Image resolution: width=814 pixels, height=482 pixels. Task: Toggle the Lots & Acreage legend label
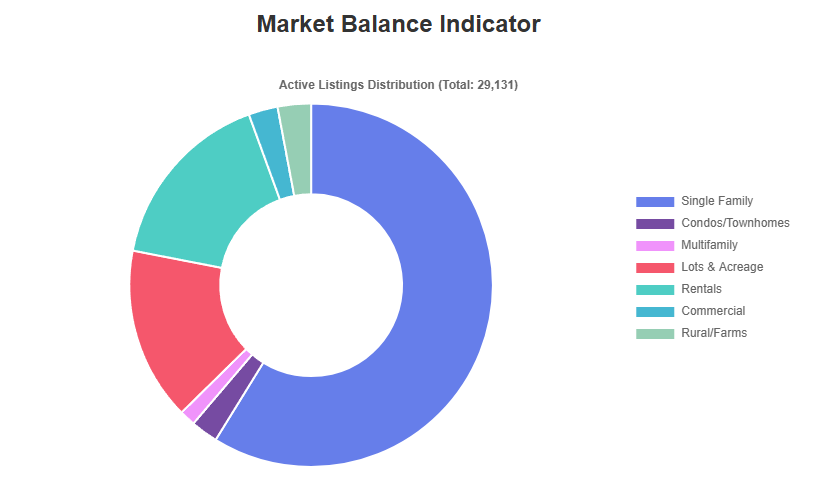722,267
